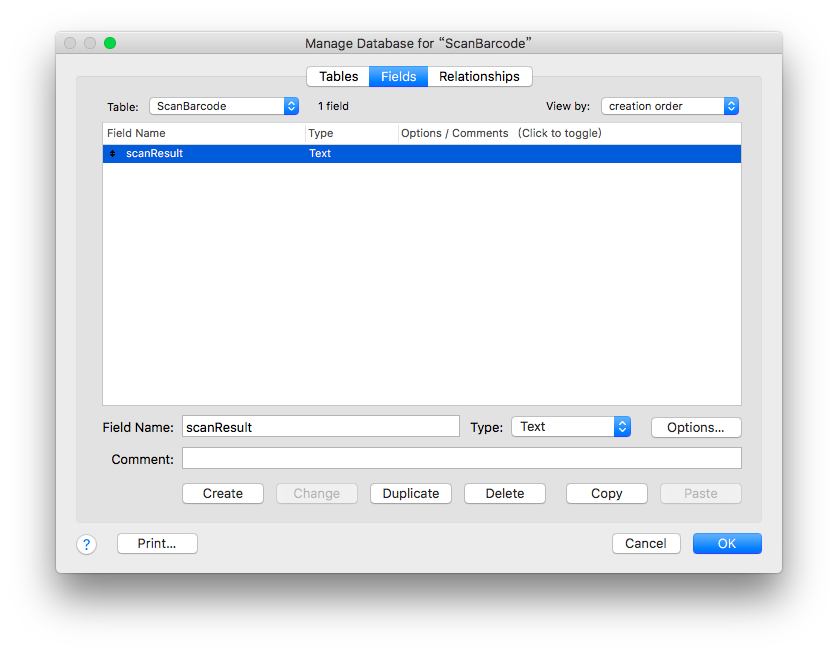Click the Options... button

[696, 427]
